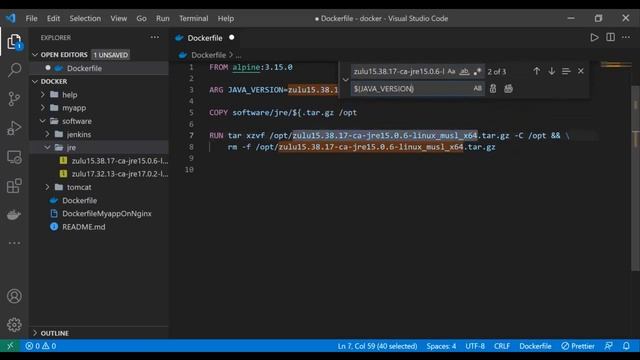Open the Extensions view

(14, 186)
